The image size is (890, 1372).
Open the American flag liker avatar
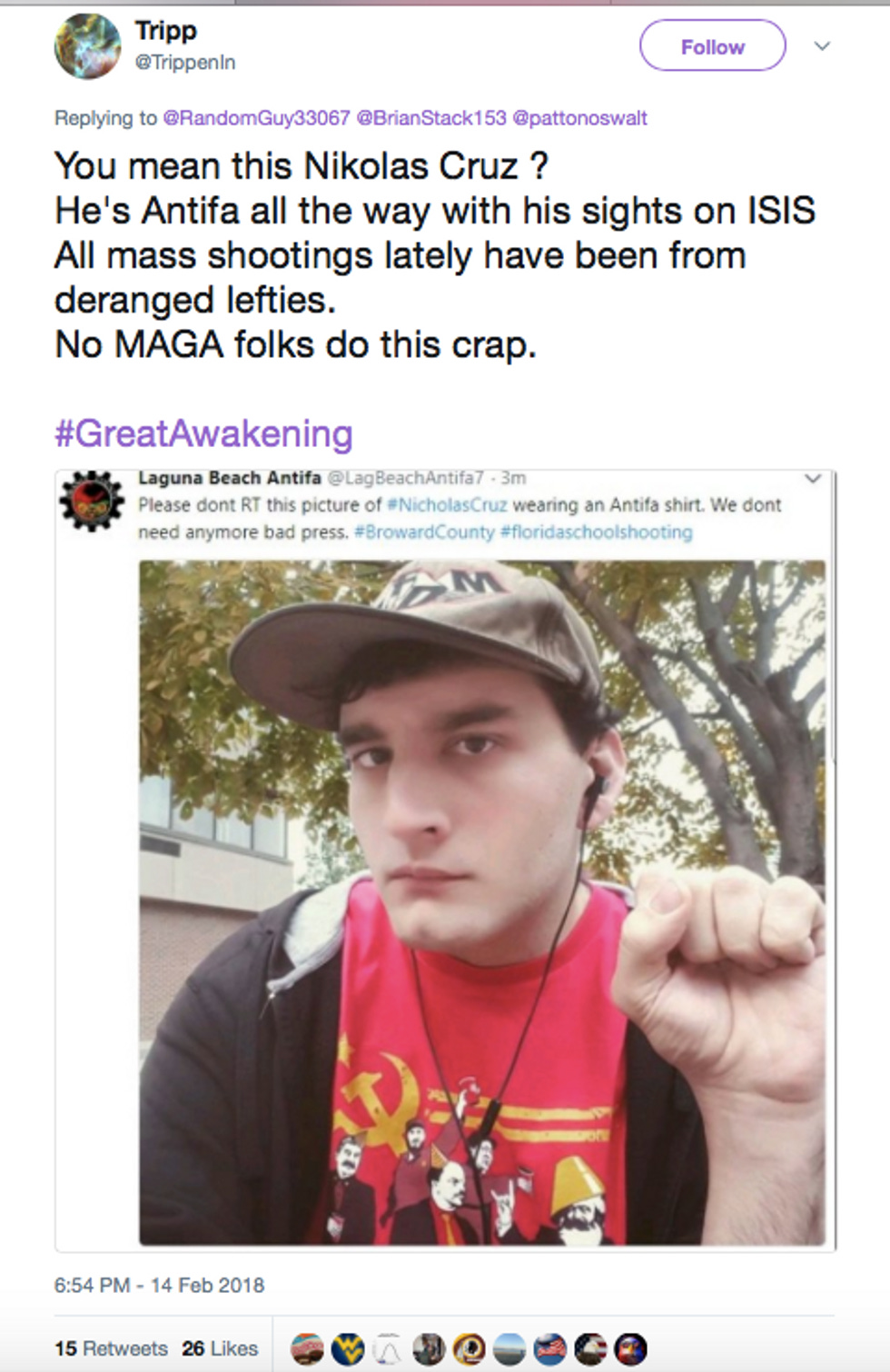(x=550, y=1349)
